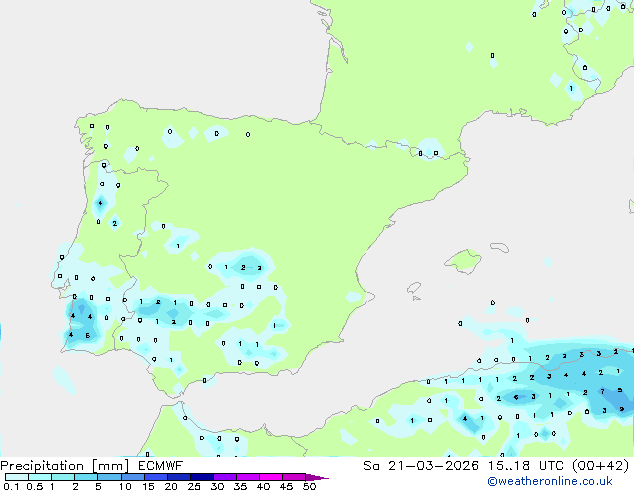Click the legend label '0.1'

pos(11,486)
